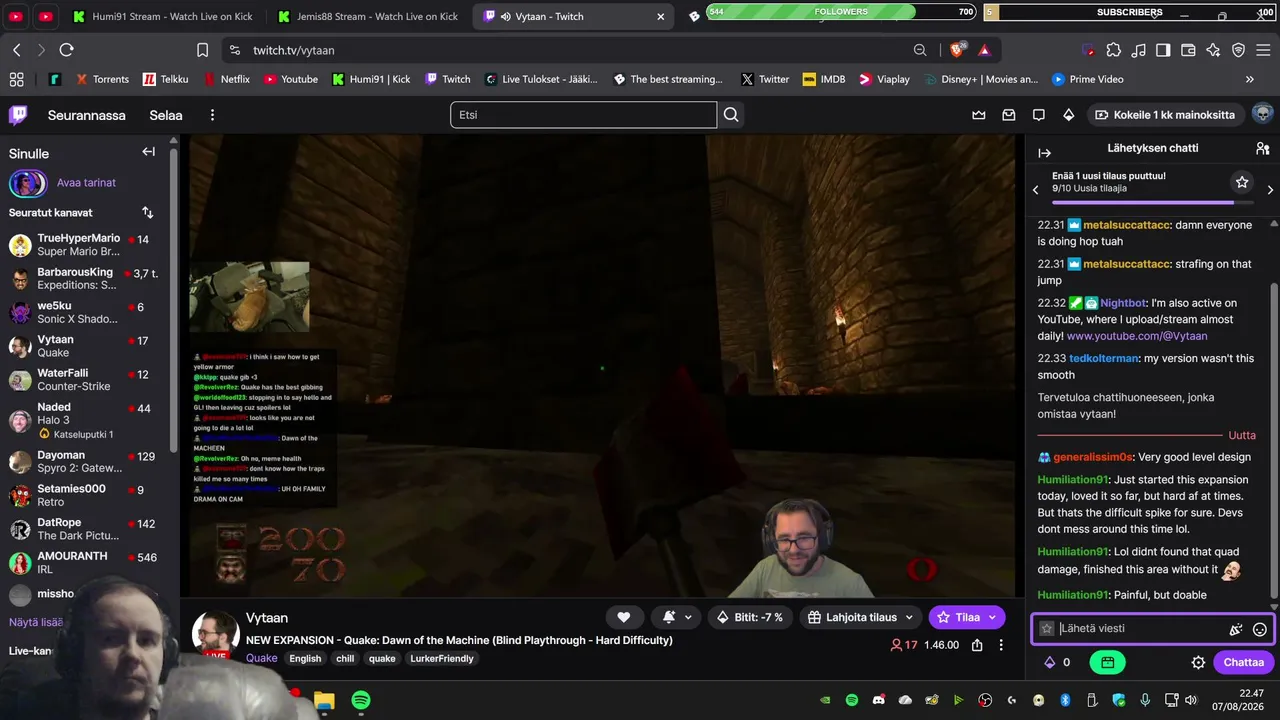Viewport: 1280px width, 720px height.
Task: Click the Avaa tarinat link
Action: (86, 183)
